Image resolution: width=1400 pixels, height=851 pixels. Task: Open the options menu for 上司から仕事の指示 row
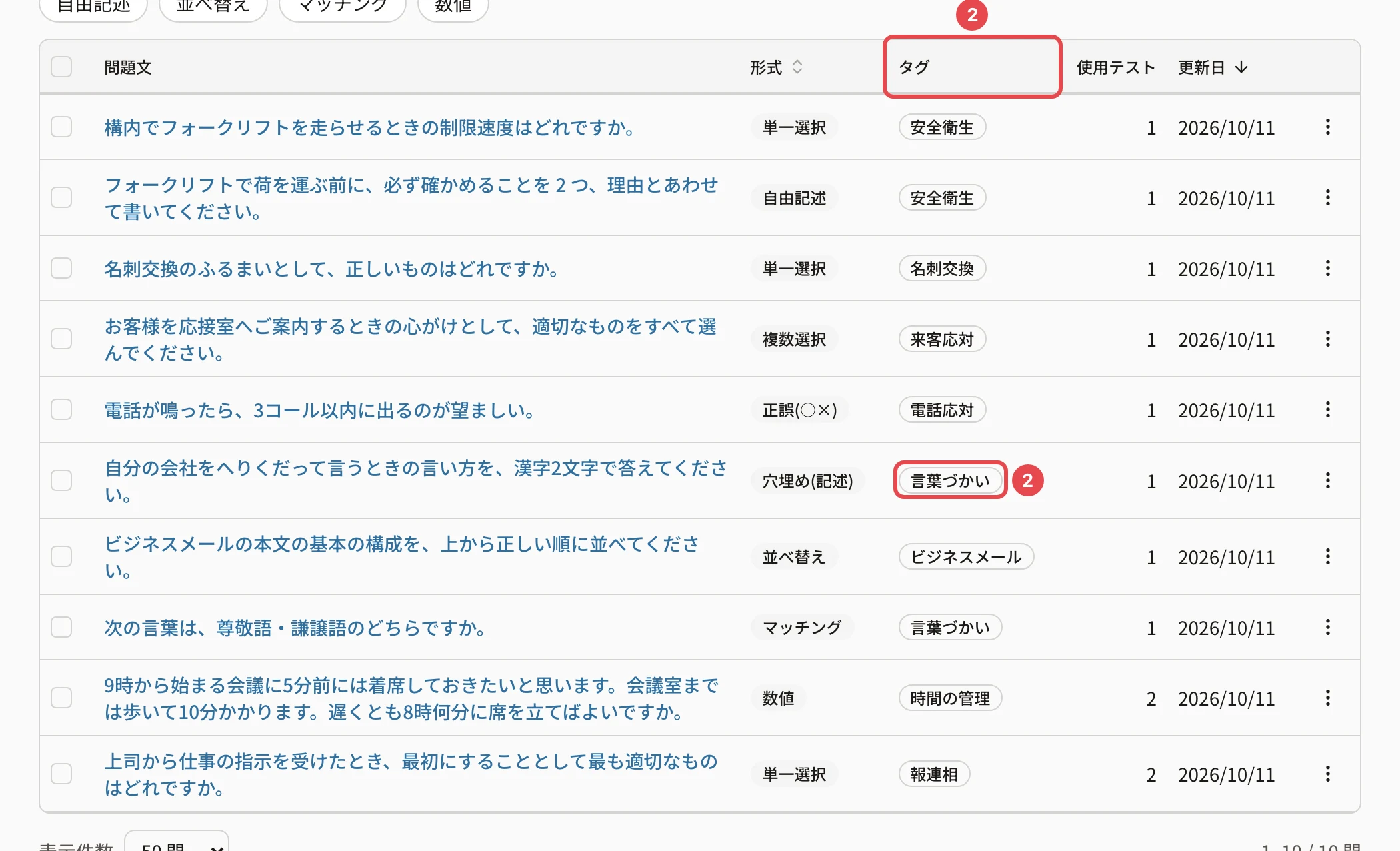pyautogui.click(x=1327, y=774)
